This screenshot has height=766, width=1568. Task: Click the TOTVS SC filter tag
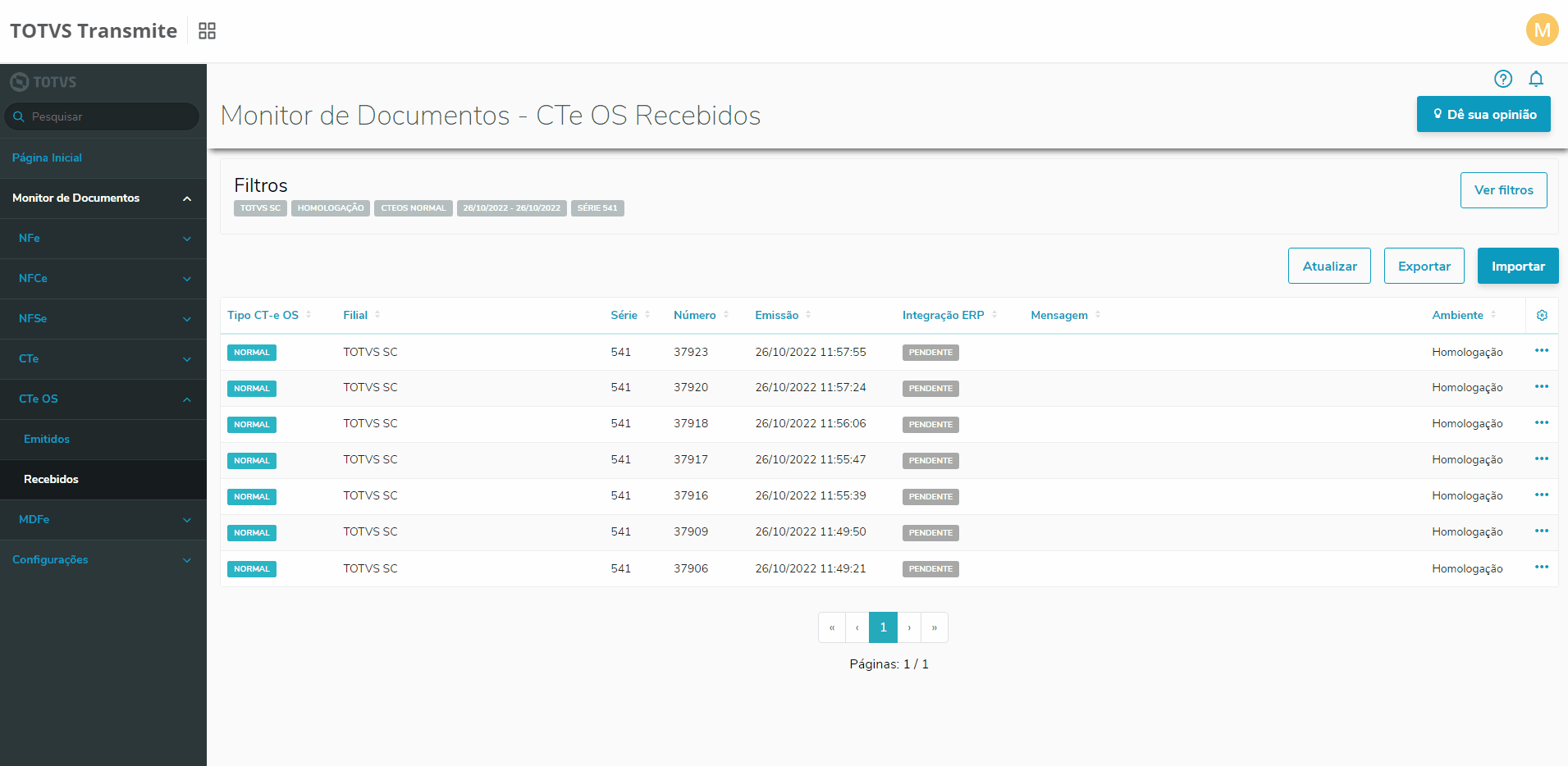[x=260, y=208]
